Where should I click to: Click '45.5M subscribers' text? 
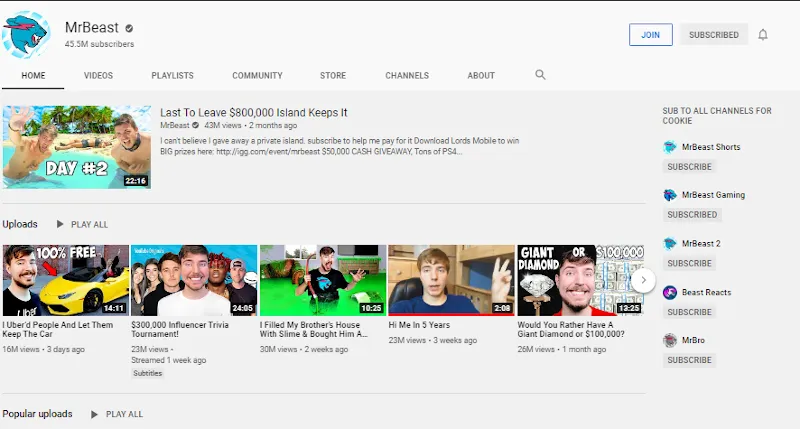[x=99, y=44]
